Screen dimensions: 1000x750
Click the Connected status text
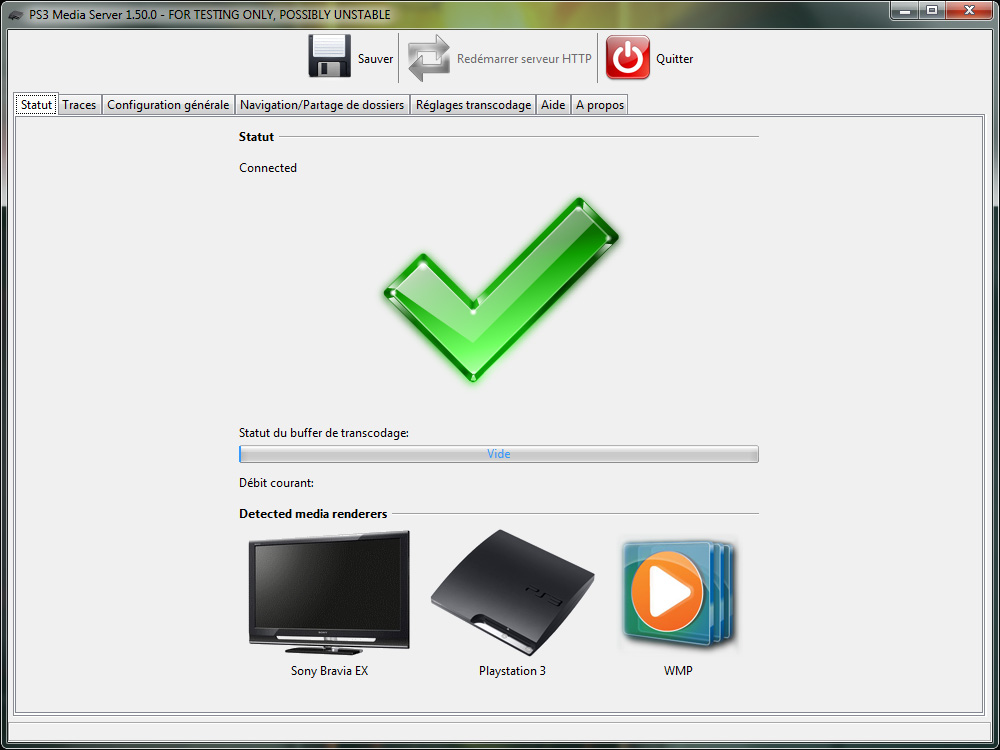coord(268,168)
